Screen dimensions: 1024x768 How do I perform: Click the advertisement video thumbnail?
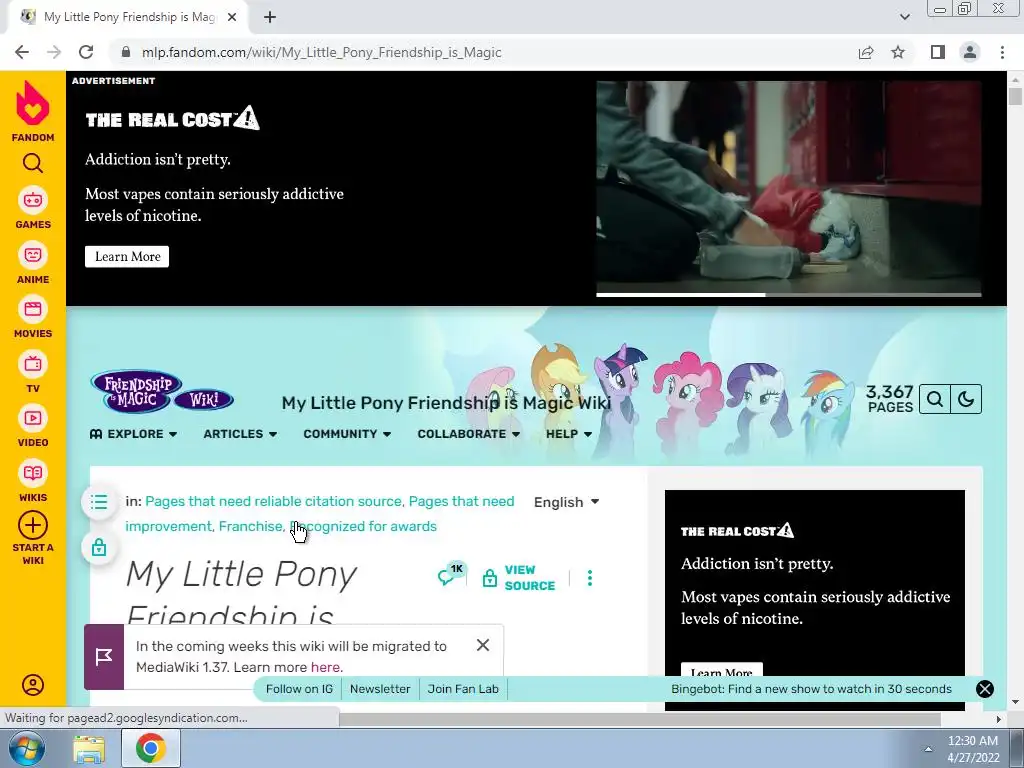(x=788, y=187)
